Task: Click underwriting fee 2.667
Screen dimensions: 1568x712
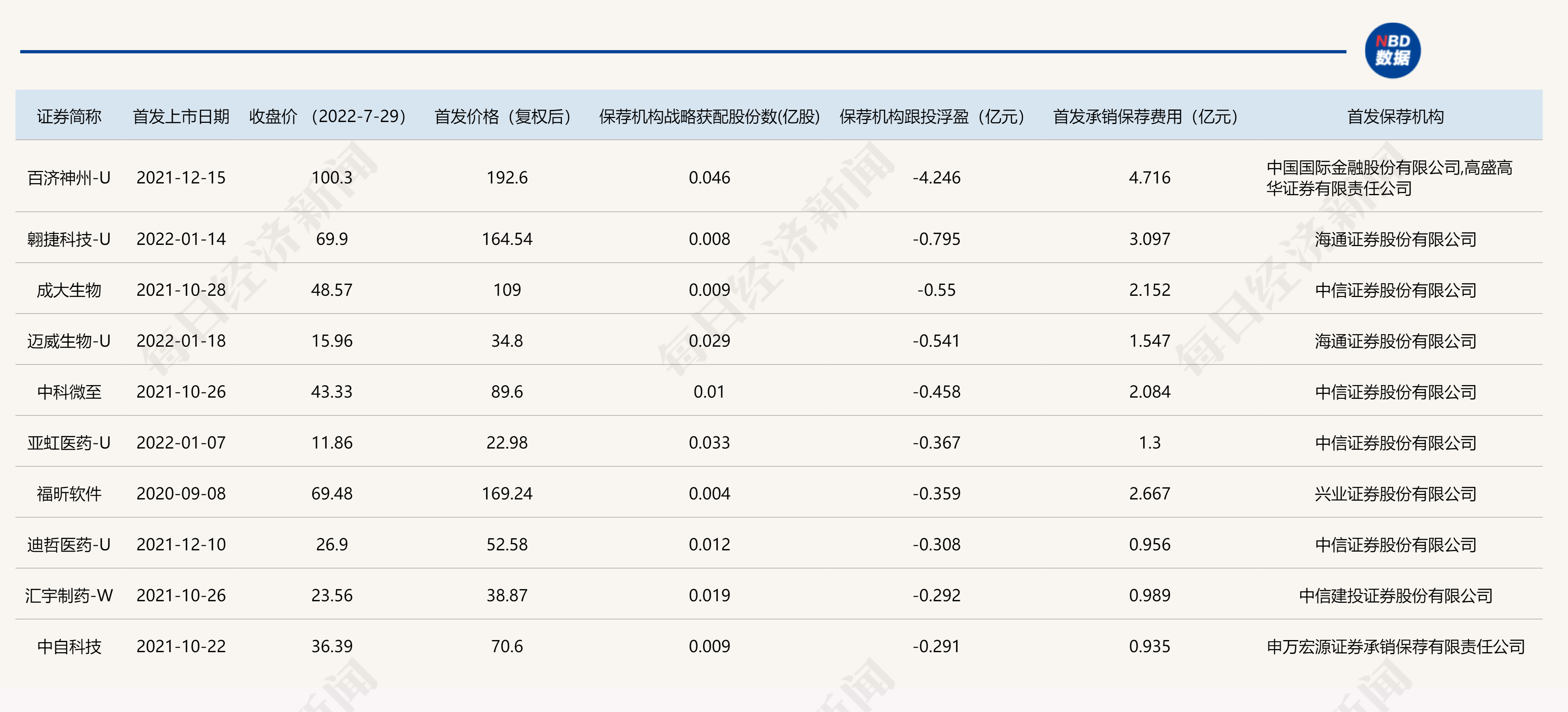Action: 1149,493
